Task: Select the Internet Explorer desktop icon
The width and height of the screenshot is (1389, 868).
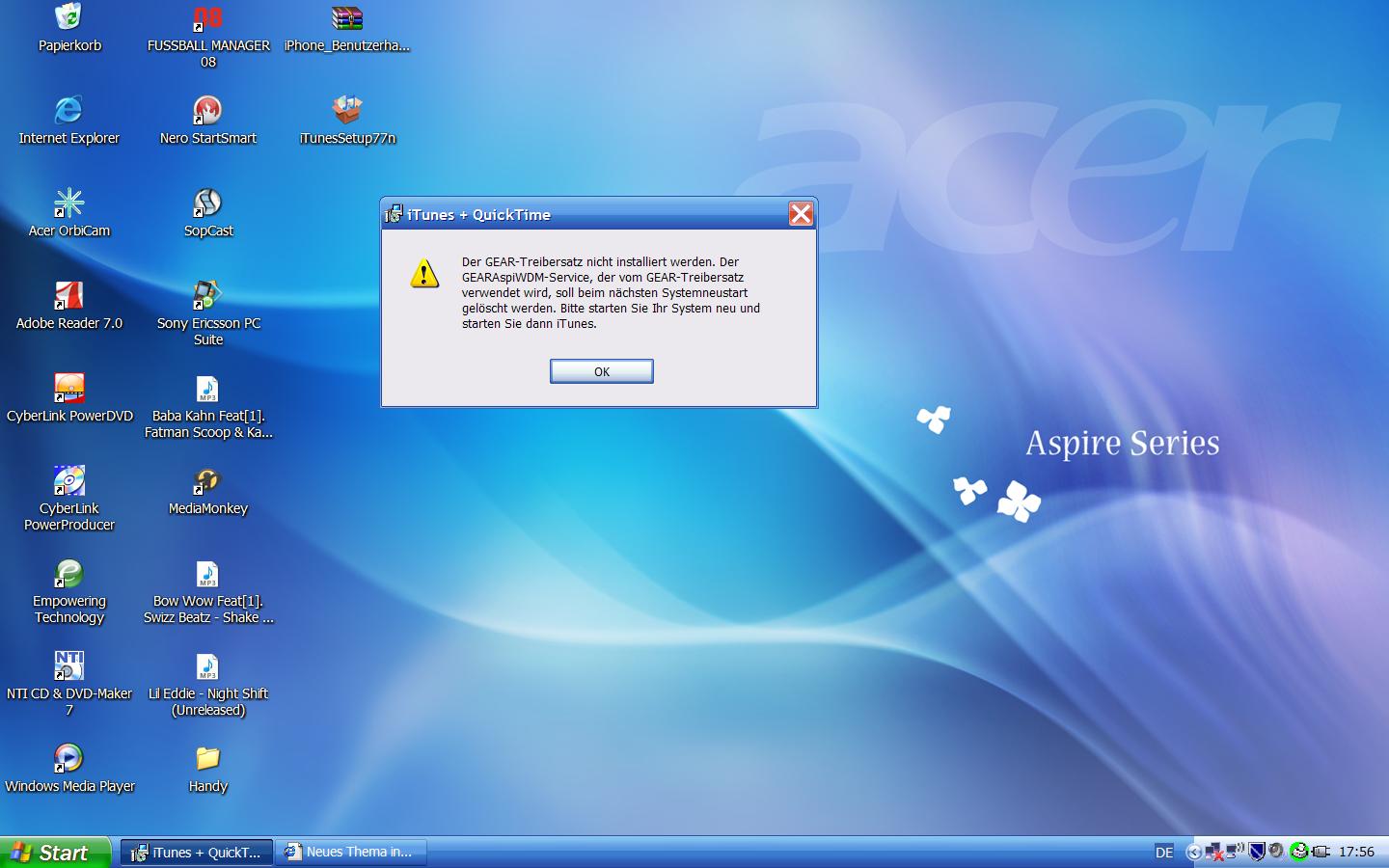Action: pyautogui.click(x=68, y=110)
